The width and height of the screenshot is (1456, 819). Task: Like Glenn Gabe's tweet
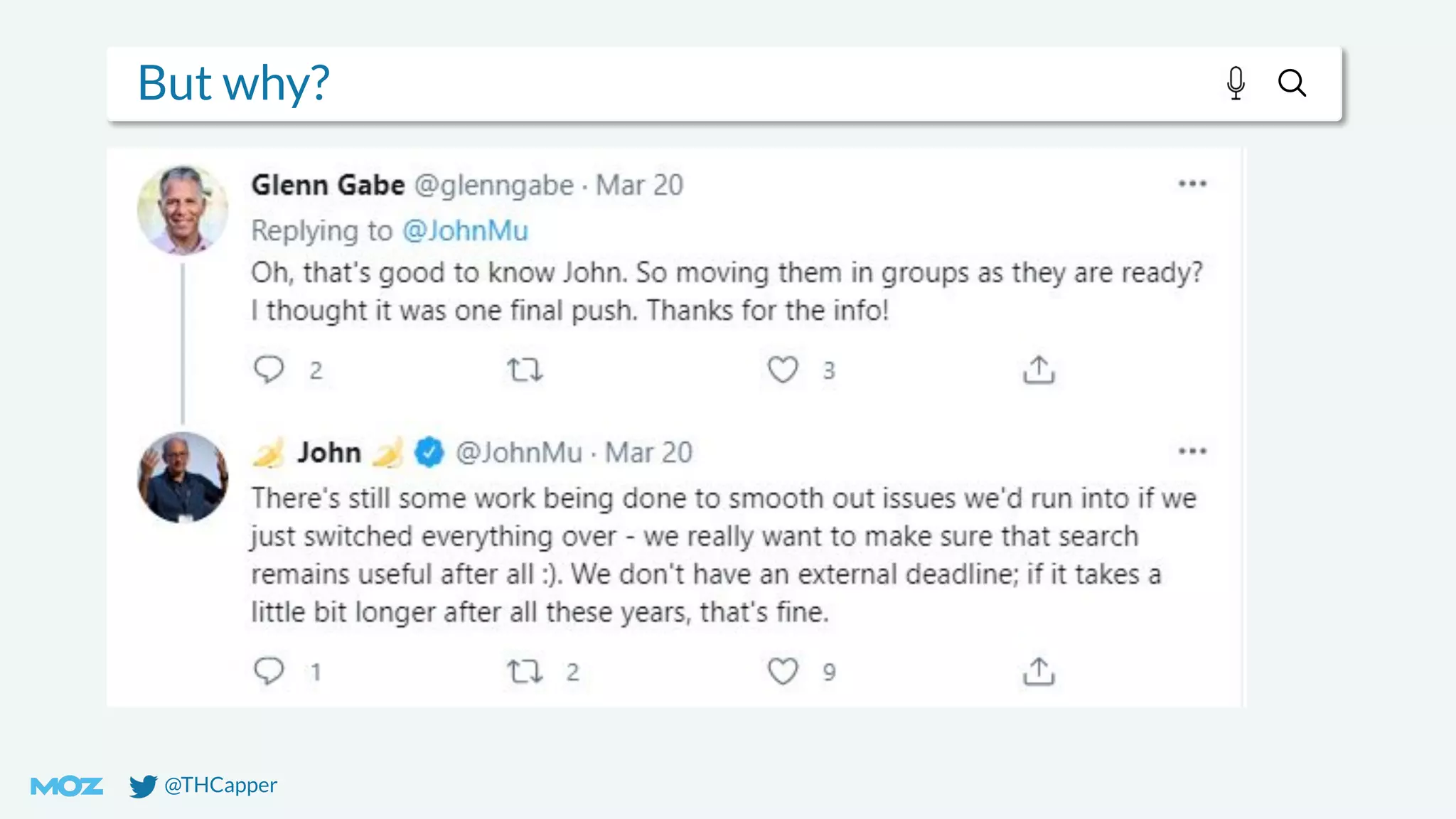pos(783,370)
